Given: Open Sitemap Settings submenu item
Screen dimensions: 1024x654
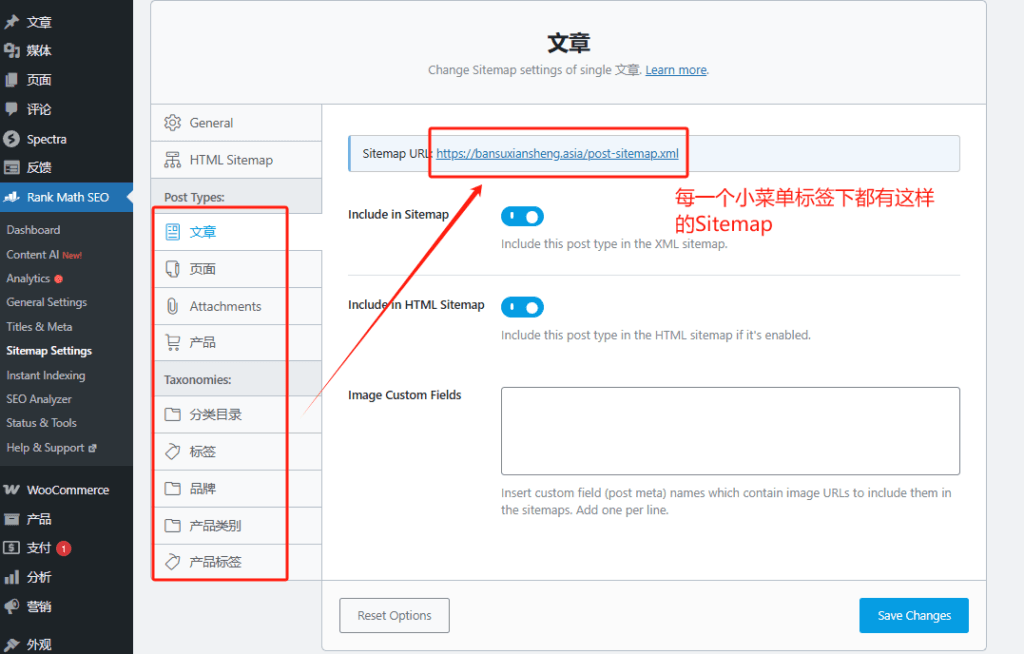Looking at the screenshot, I should (49, 351).
